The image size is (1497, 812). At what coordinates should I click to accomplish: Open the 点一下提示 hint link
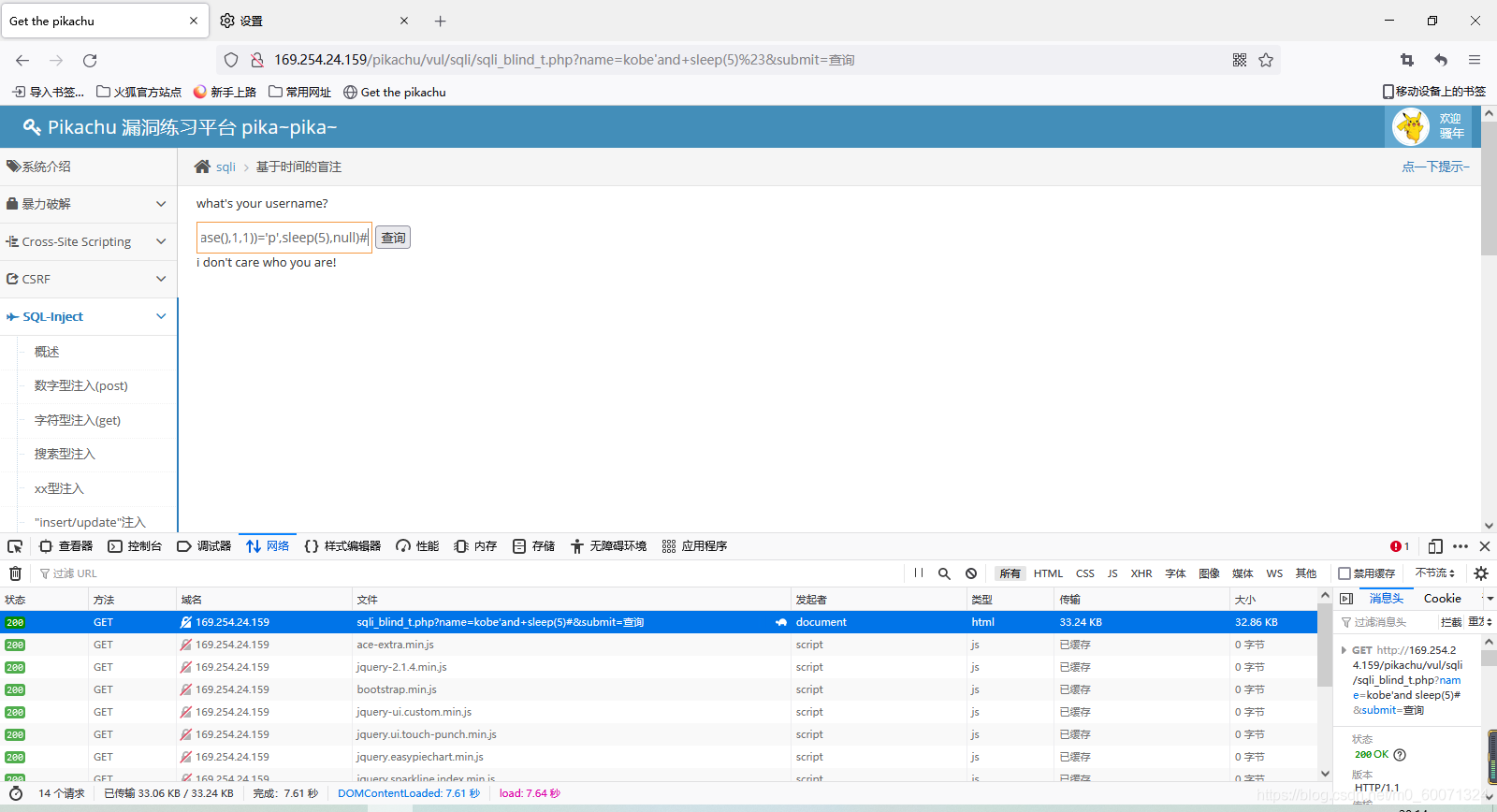click(x=1435, y=167)
